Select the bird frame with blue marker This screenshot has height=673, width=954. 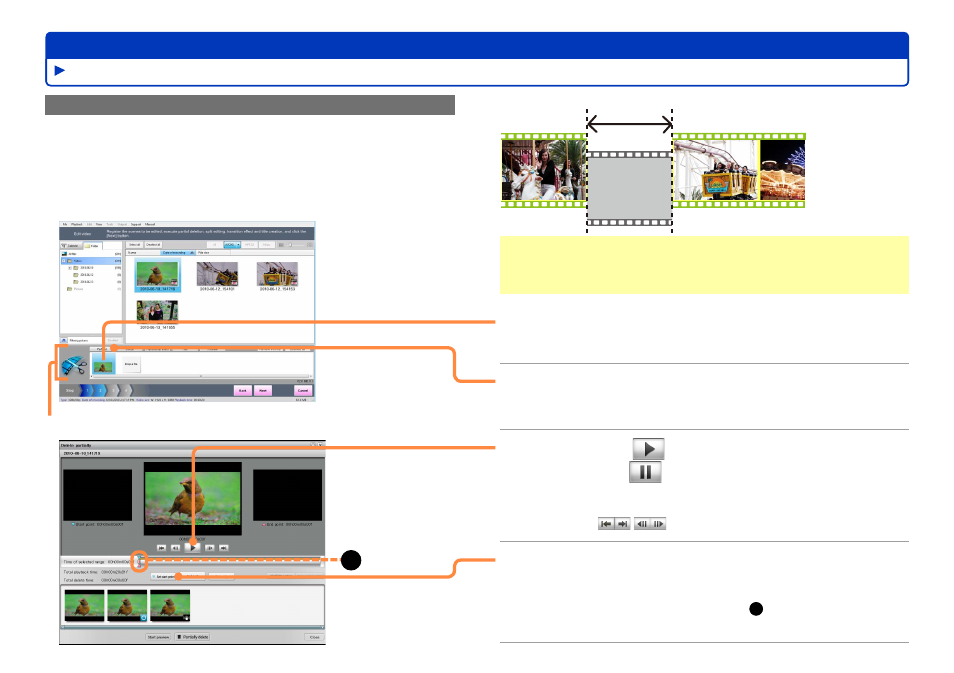click(x=127, y=605)
